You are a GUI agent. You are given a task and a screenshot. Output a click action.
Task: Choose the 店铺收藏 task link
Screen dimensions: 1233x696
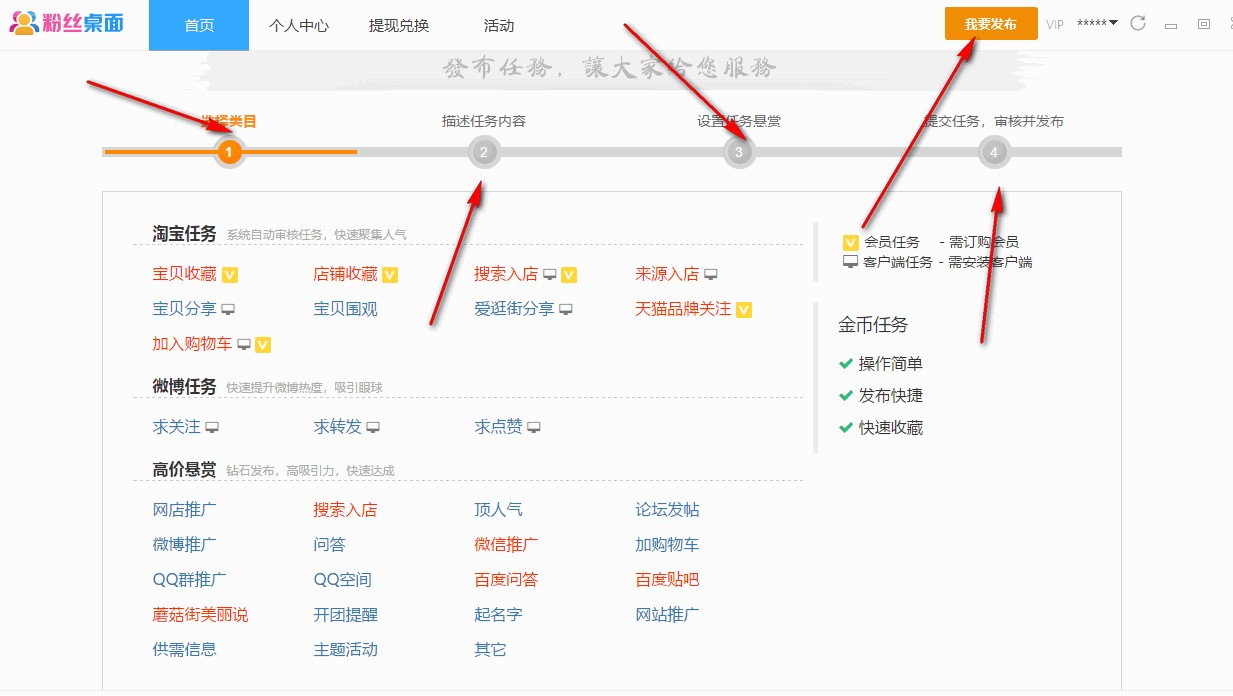[x=346, y=275]
